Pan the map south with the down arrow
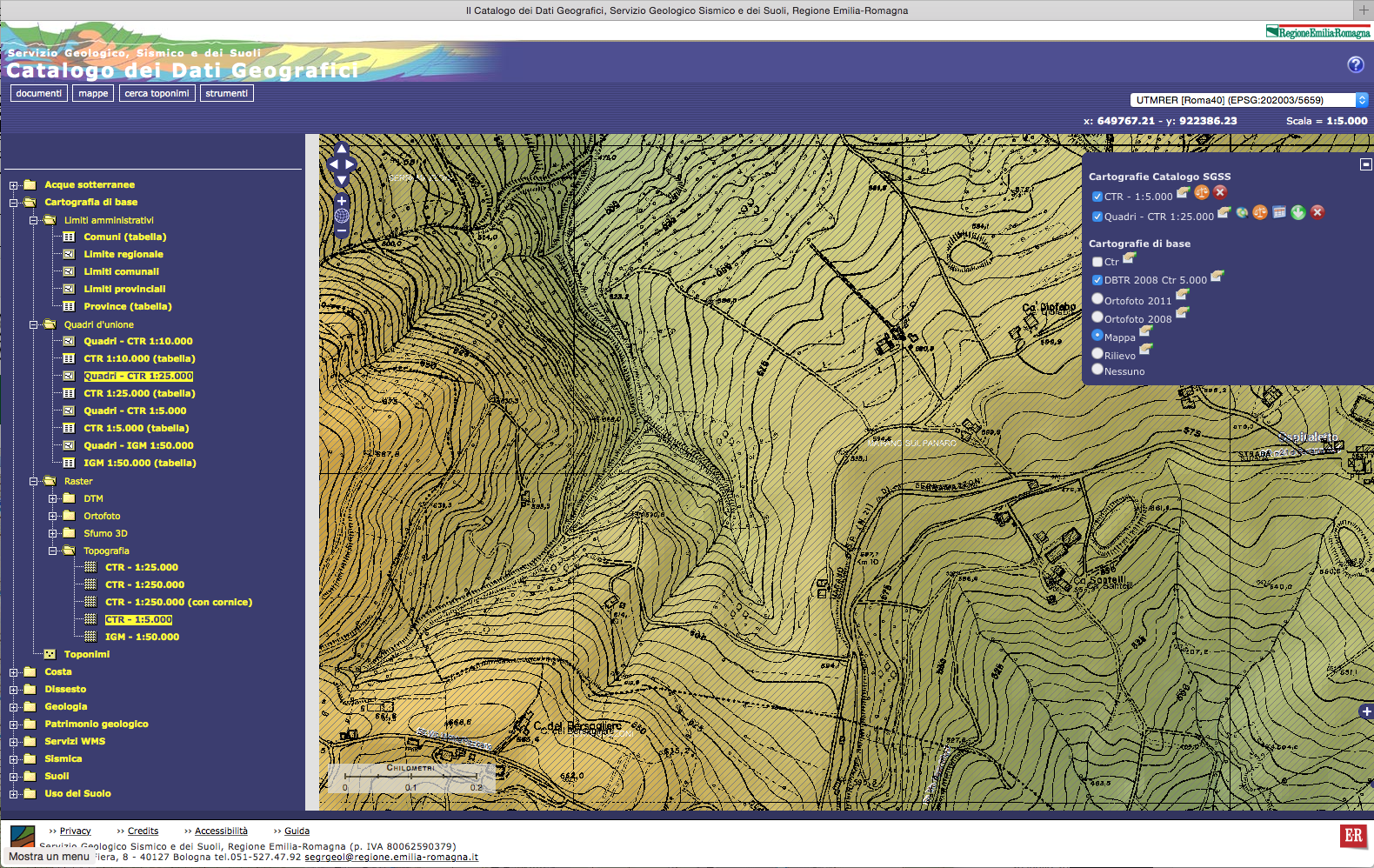The height and width of the screenshot is (868, 1374). [342, 179]
